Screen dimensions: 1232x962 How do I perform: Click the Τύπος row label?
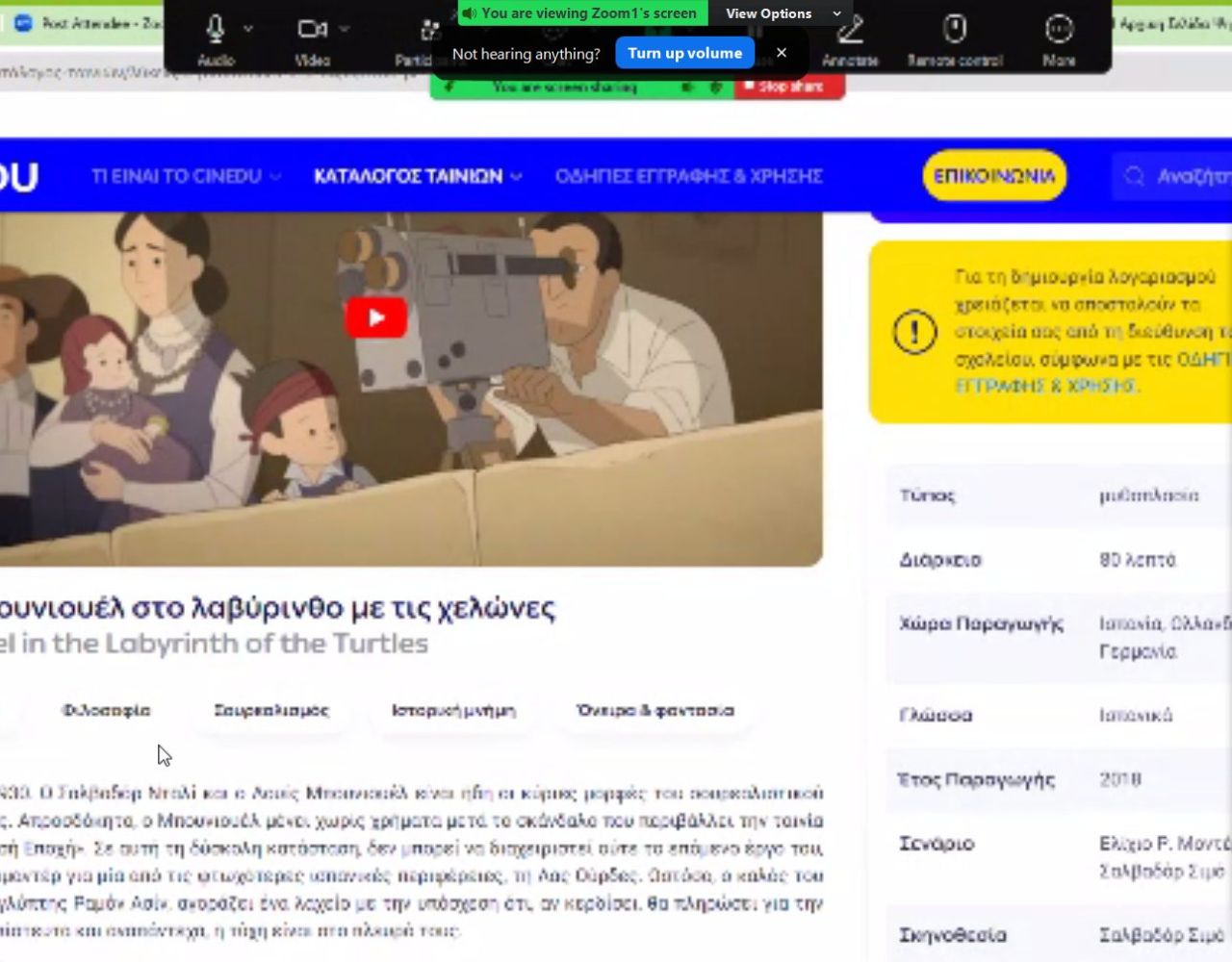pyautogui.click(x=927, y=495)
